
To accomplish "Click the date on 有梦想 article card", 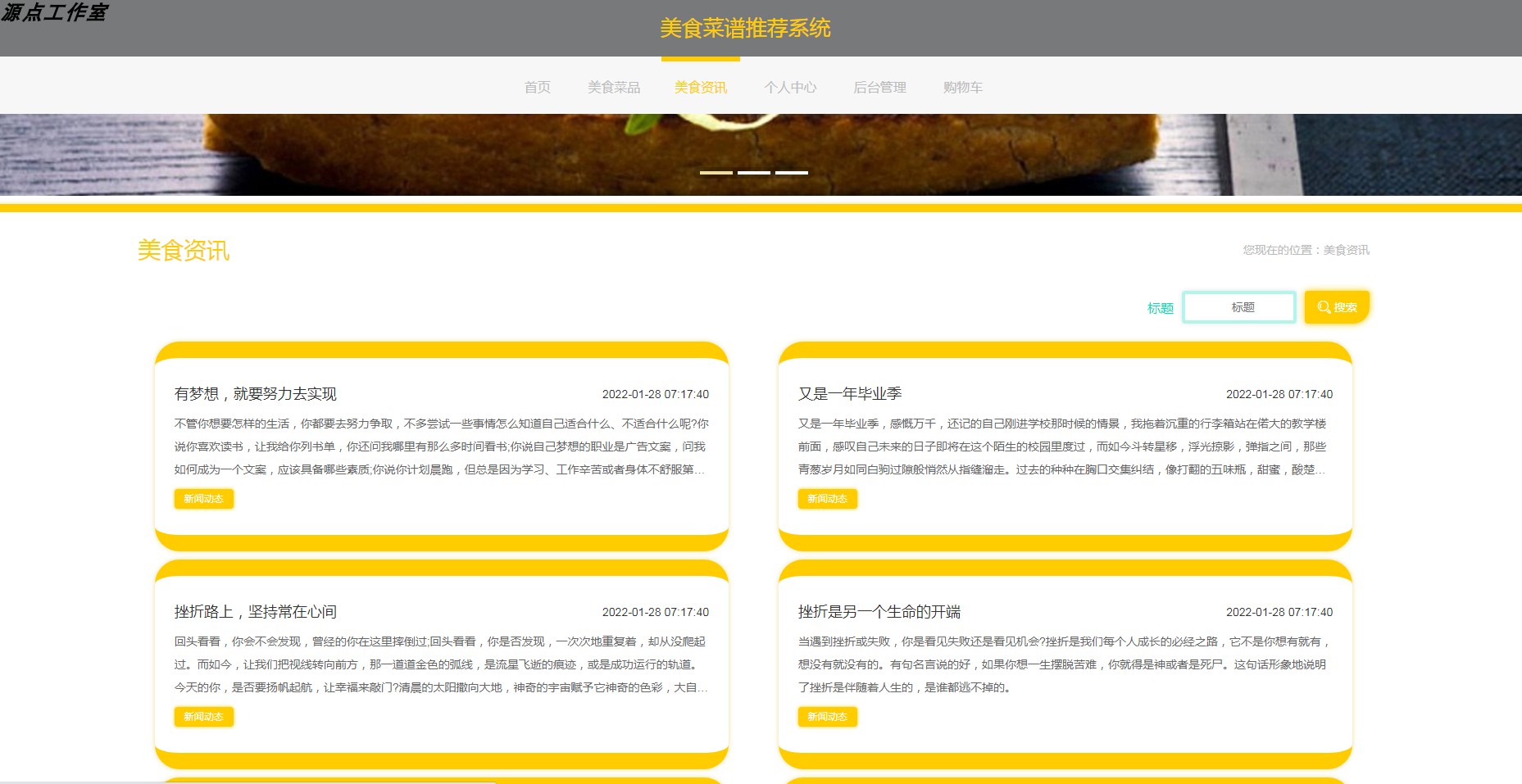I will [656, 394].
